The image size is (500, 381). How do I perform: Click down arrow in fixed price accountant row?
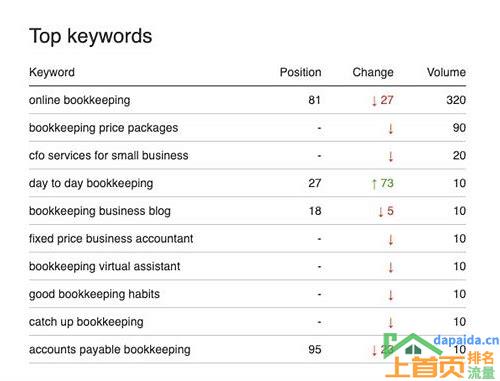tap(391, 239)
